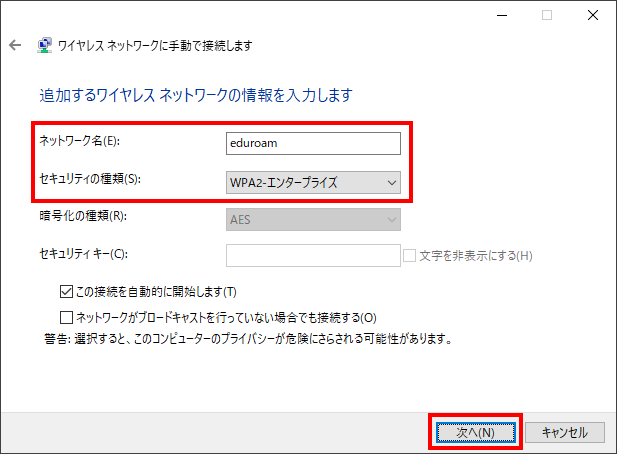Viewport: 617px width, 454px height.
Task: Enable connect when network not broadcasting checkbox
Action: tap(66, 317)
